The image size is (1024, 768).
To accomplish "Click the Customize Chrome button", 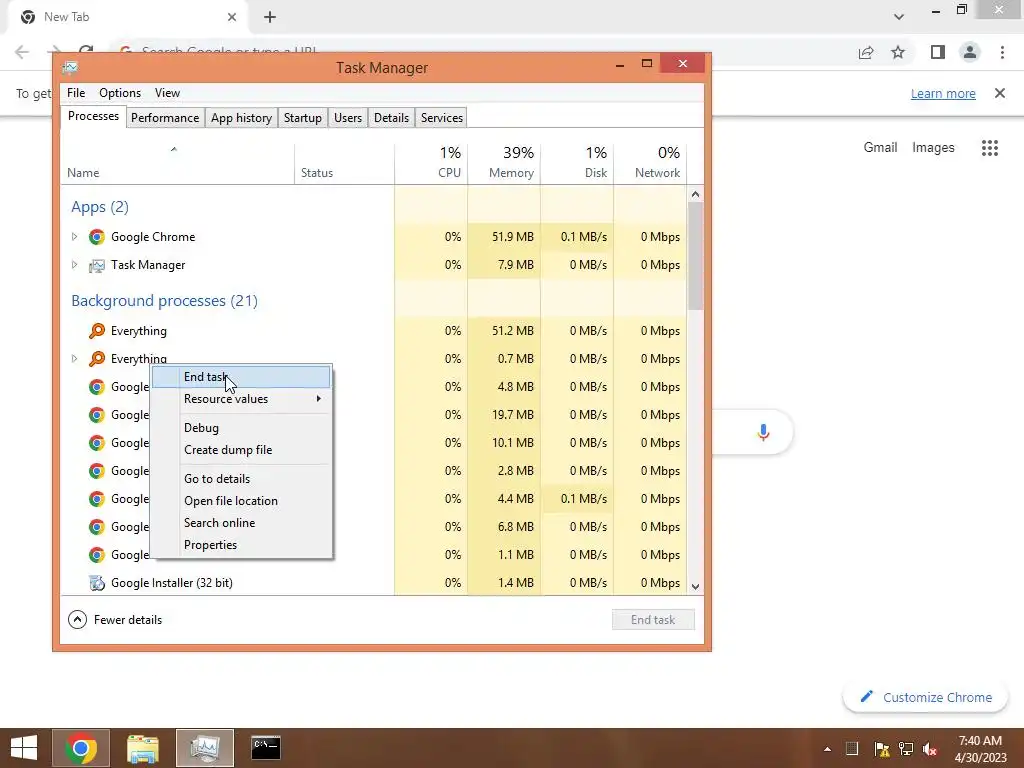I will [x=925, y=697].
